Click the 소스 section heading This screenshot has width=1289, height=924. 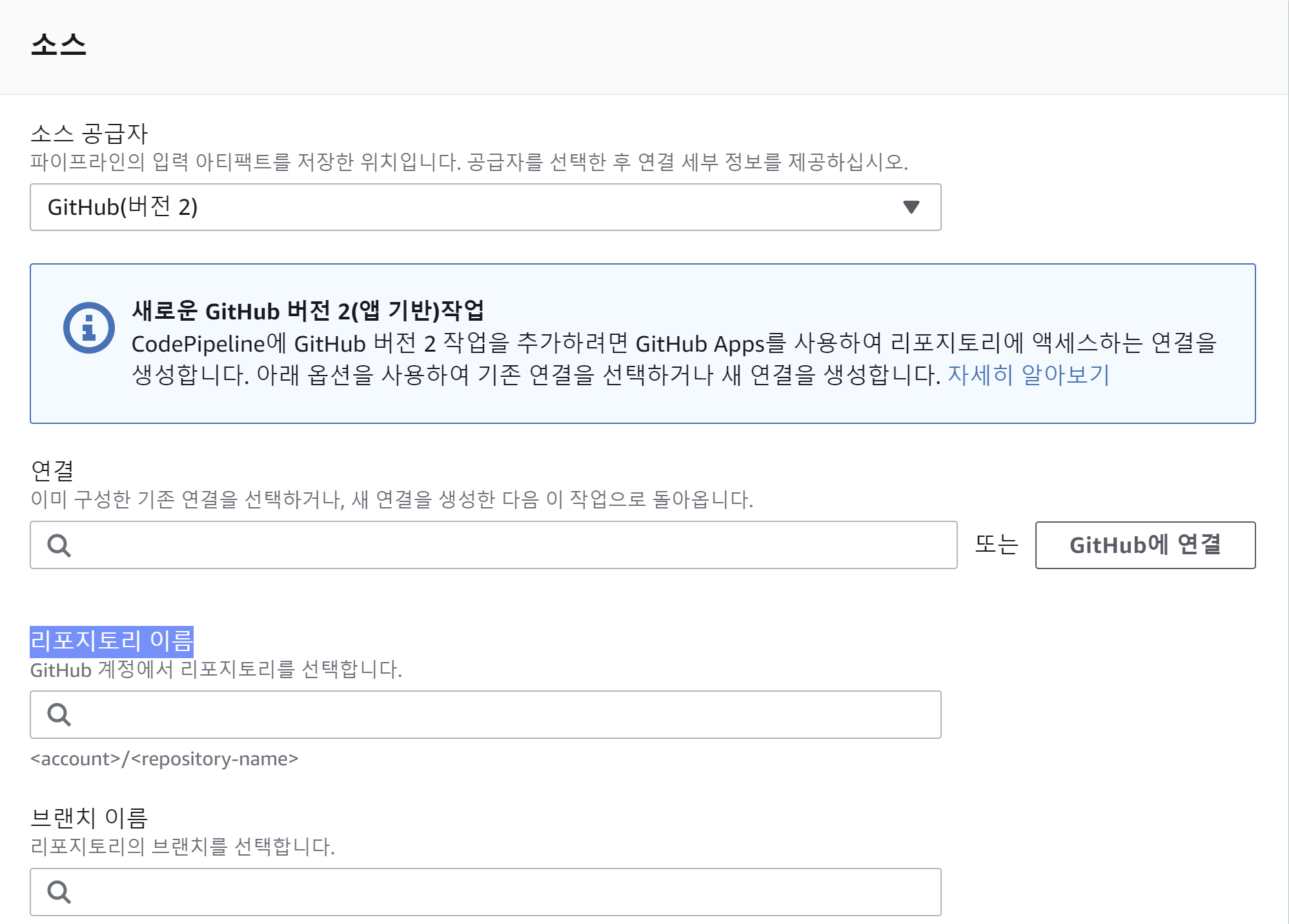pyautogui.click(x=58, y=44)
